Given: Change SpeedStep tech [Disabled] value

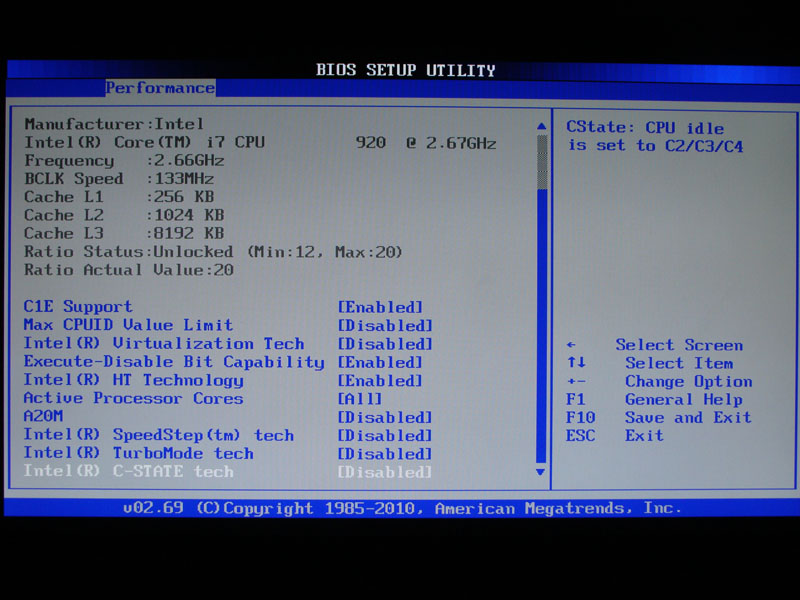Looking at the screenshot, I should [385, 436].
